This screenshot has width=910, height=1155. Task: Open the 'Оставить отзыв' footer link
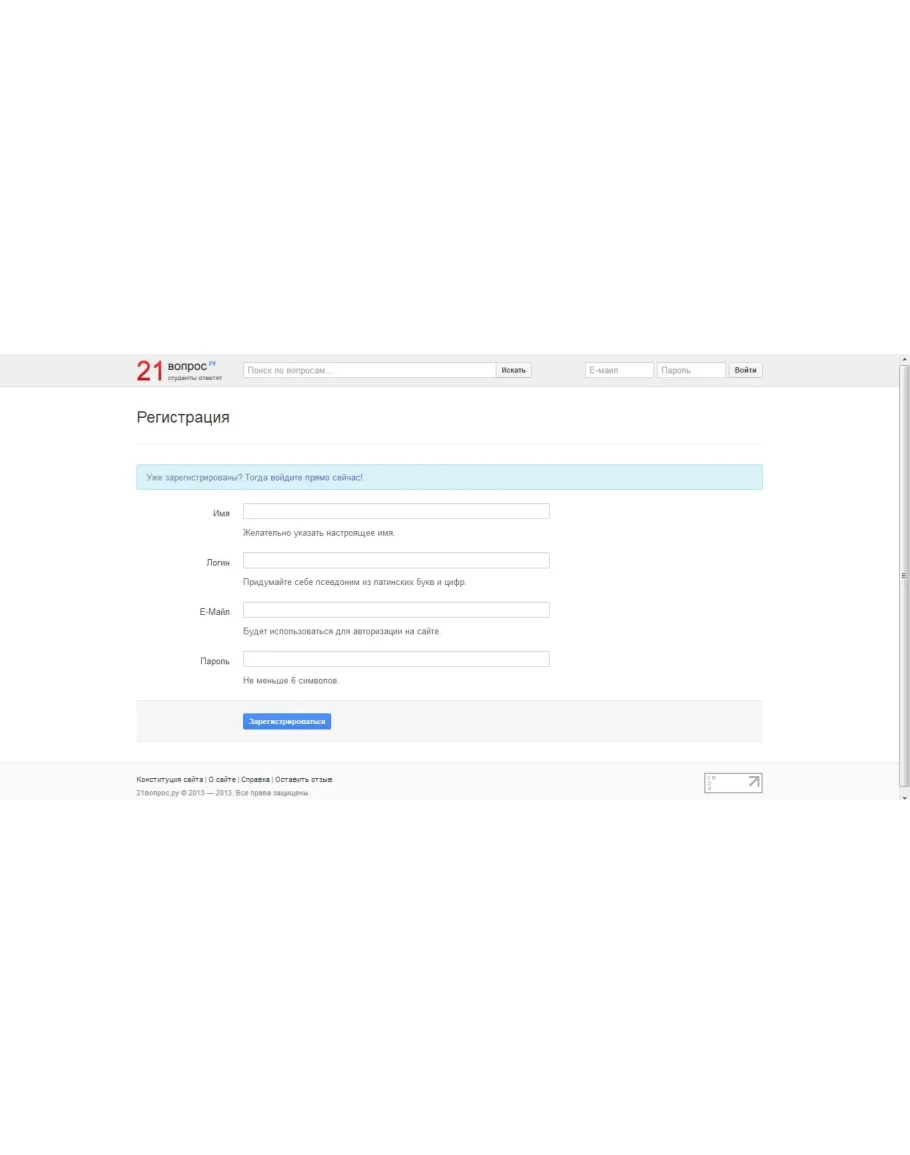tap(304, 779)
